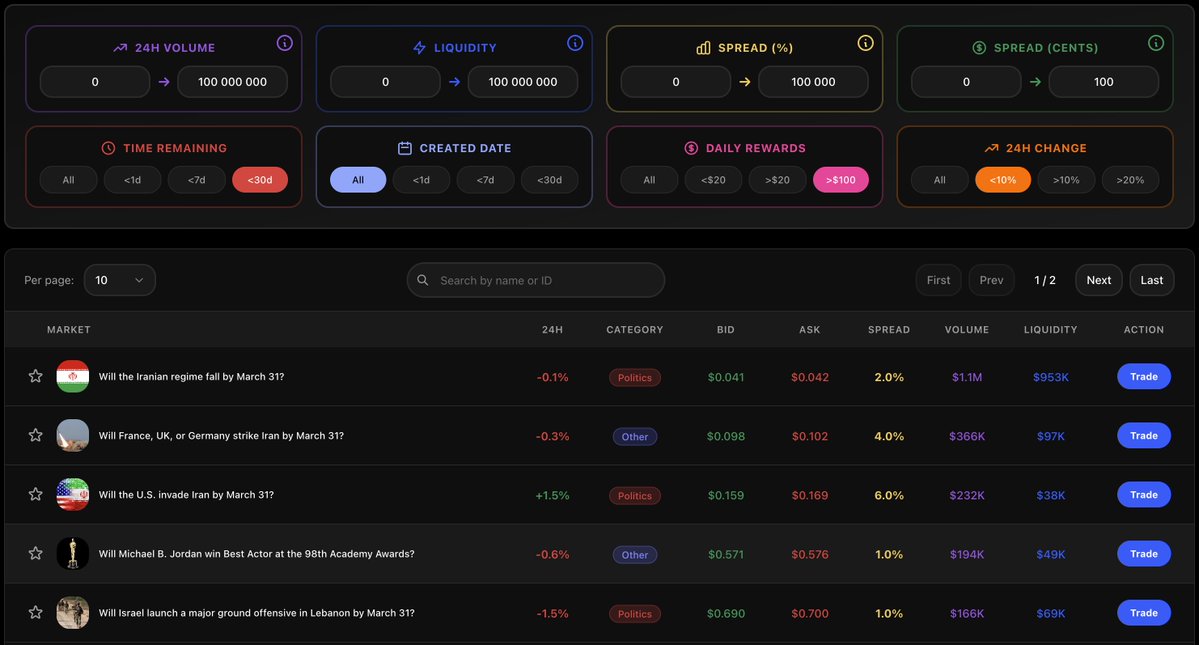The height and width of the screenshot is (645, 1199).
Task: Star the Michael B. Jordan market
Action: point(35,553)
